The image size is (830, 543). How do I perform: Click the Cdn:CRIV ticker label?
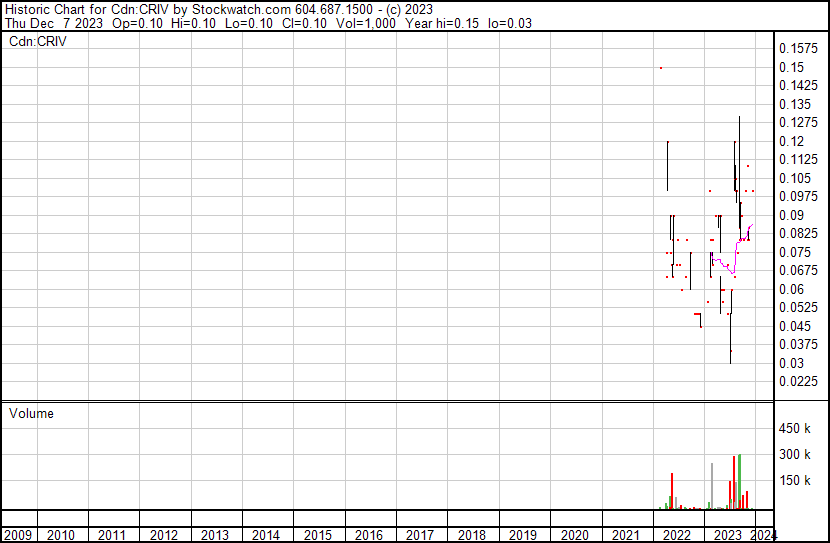[x=37, y=42]
